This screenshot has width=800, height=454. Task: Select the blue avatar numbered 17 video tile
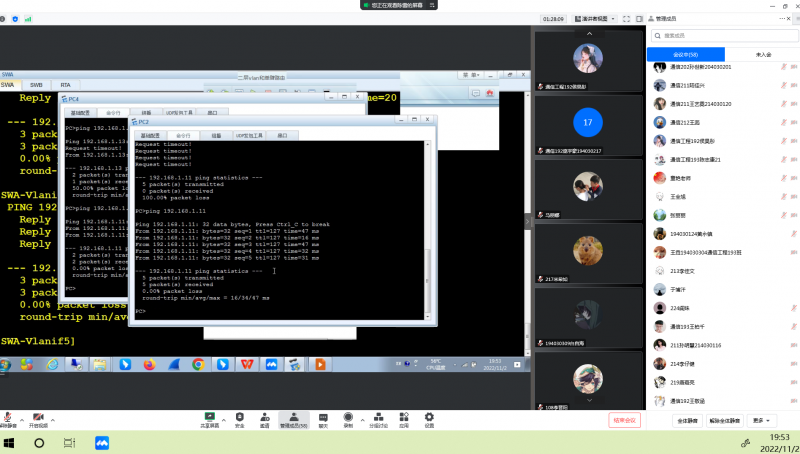point(587,122)
